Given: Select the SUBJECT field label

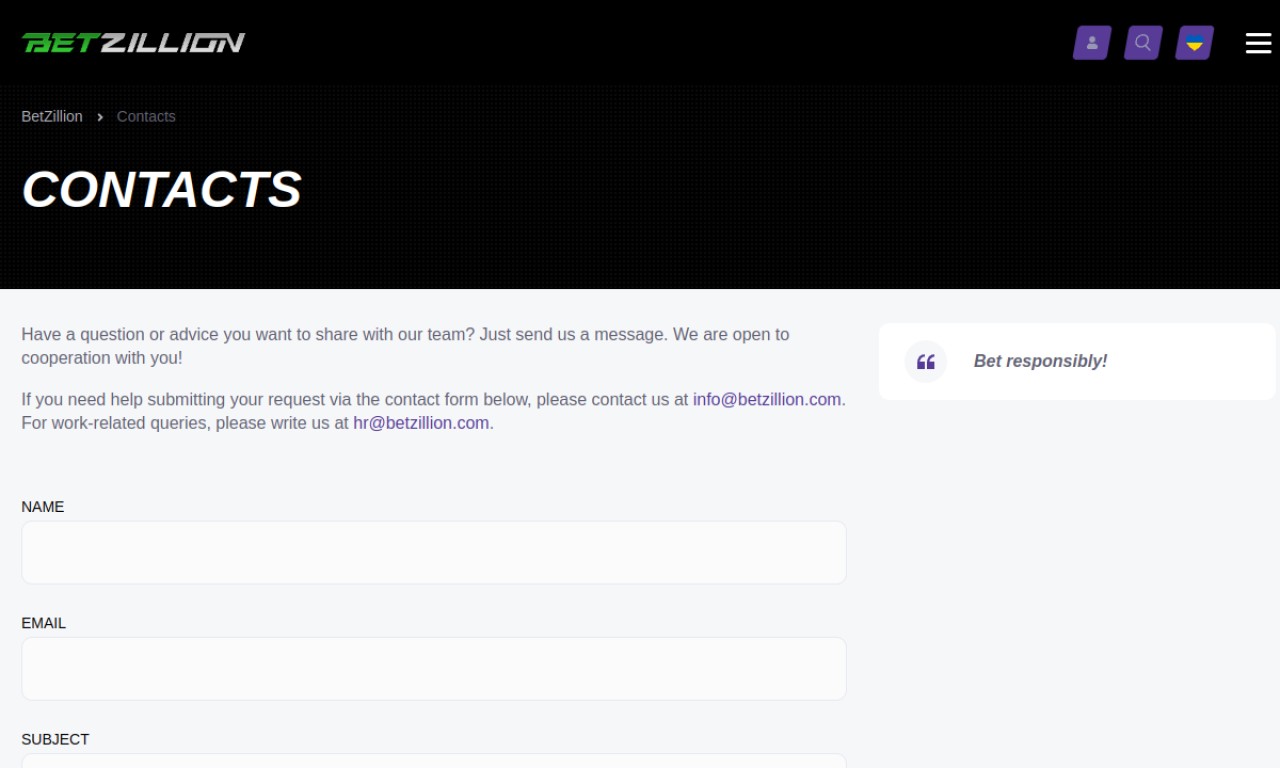Looking at the screenshot, I should coord(55,739).
